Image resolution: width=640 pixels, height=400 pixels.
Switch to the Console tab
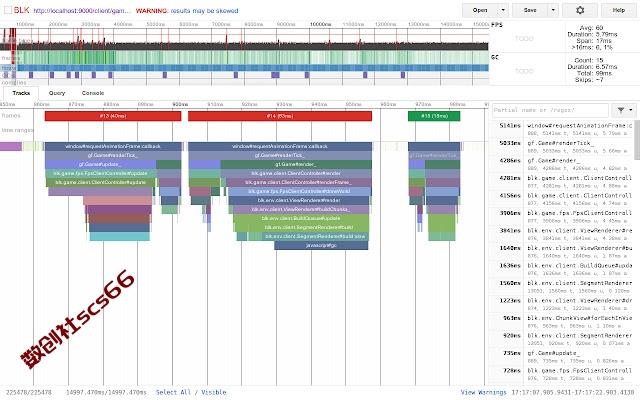pos(93,93)
